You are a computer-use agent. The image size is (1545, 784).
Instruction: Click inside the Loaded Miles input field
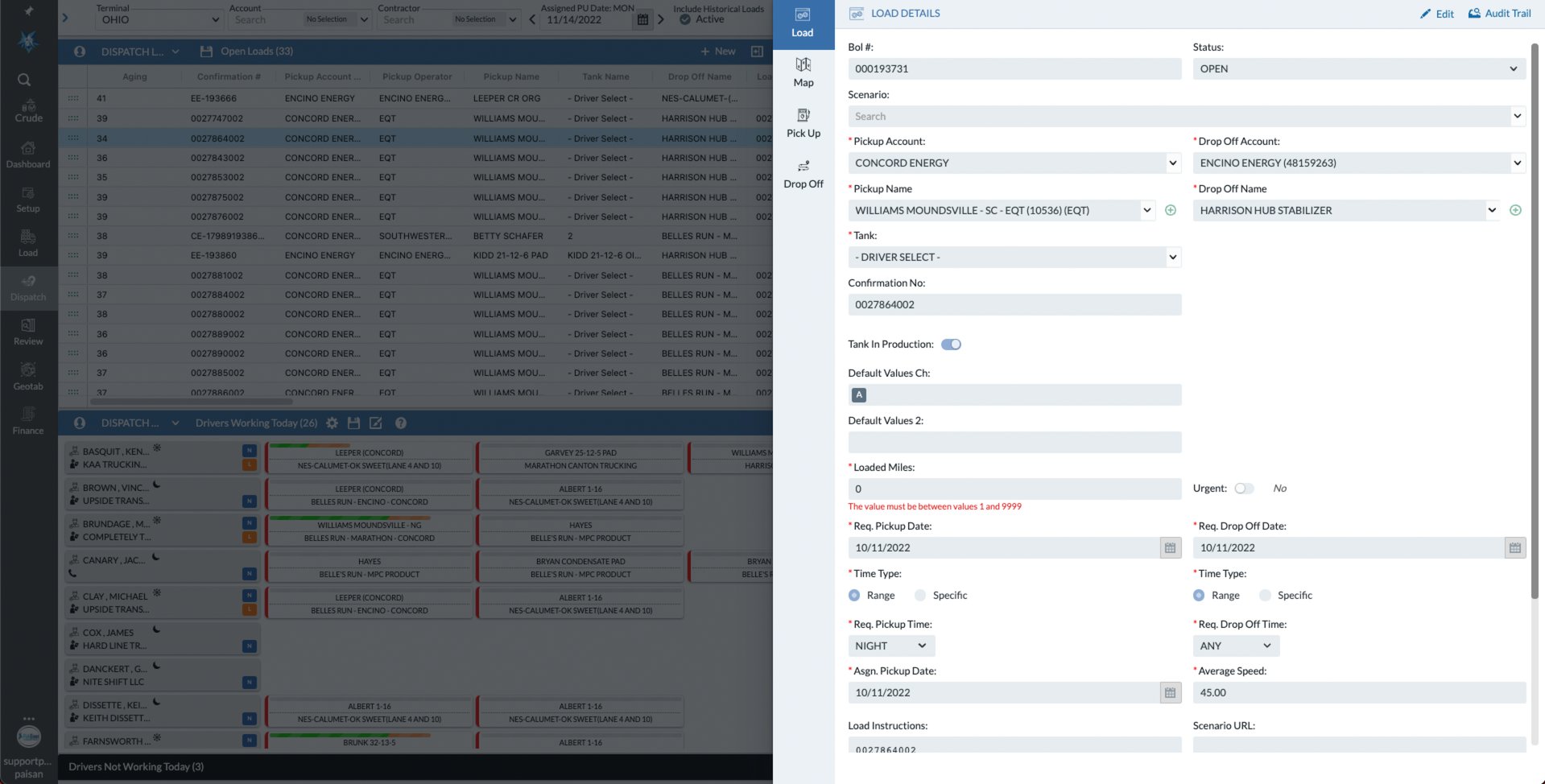[1014, 489]
